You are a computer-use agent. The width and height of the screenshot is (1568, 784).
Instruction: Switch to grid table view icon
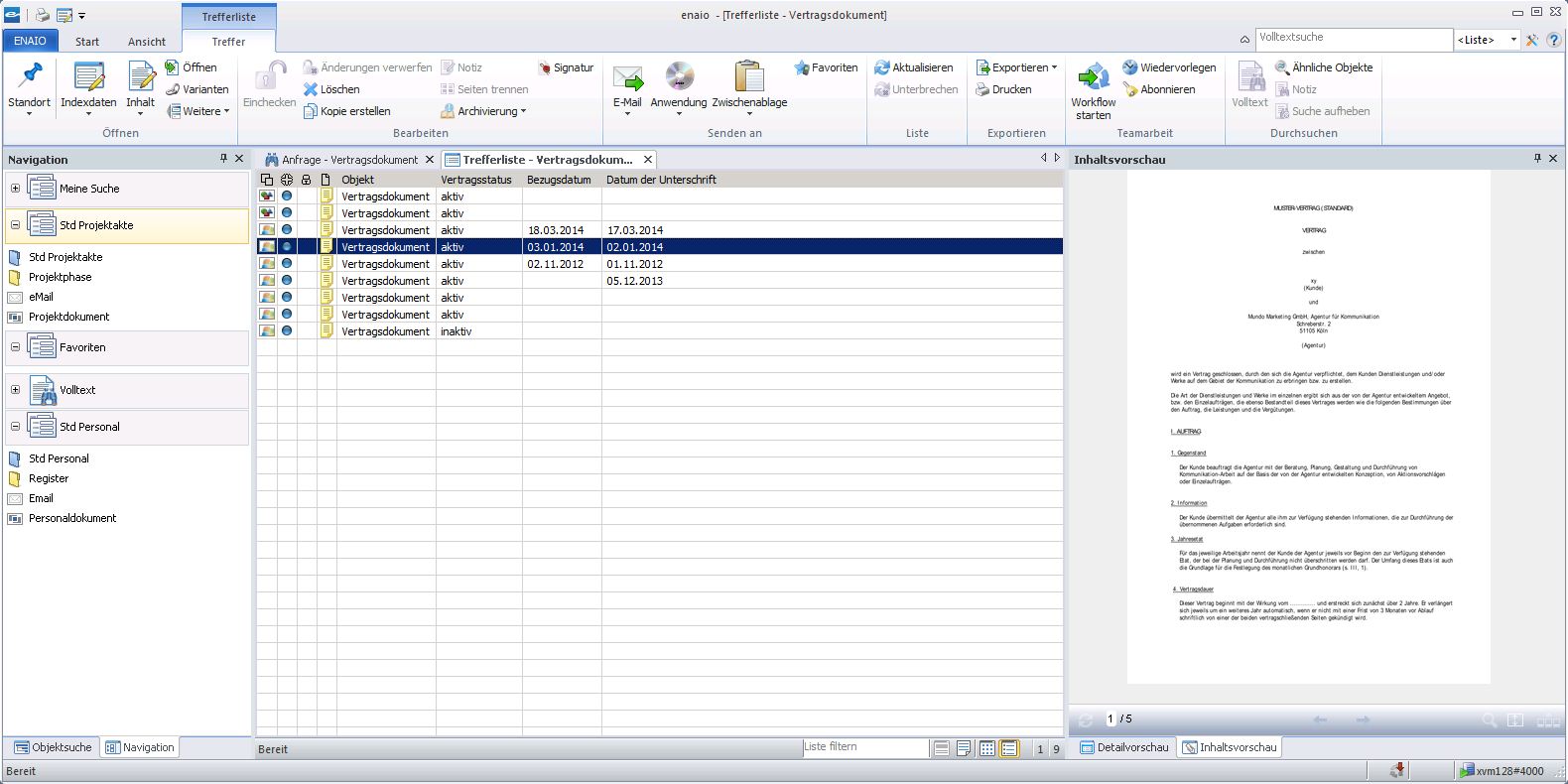point(986,748)
